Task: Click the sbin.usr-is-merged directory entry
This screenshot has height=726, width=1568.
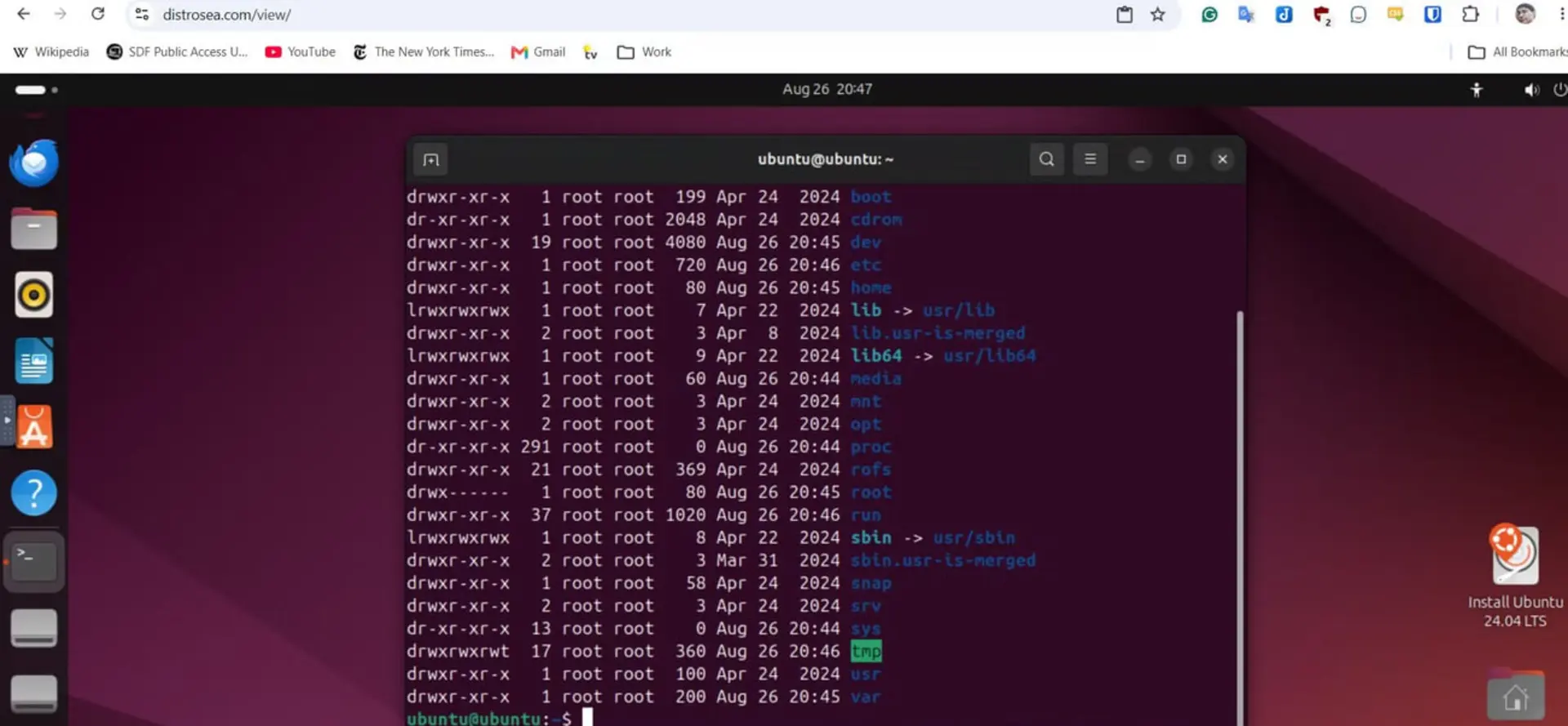Action: tap(942, 560)
